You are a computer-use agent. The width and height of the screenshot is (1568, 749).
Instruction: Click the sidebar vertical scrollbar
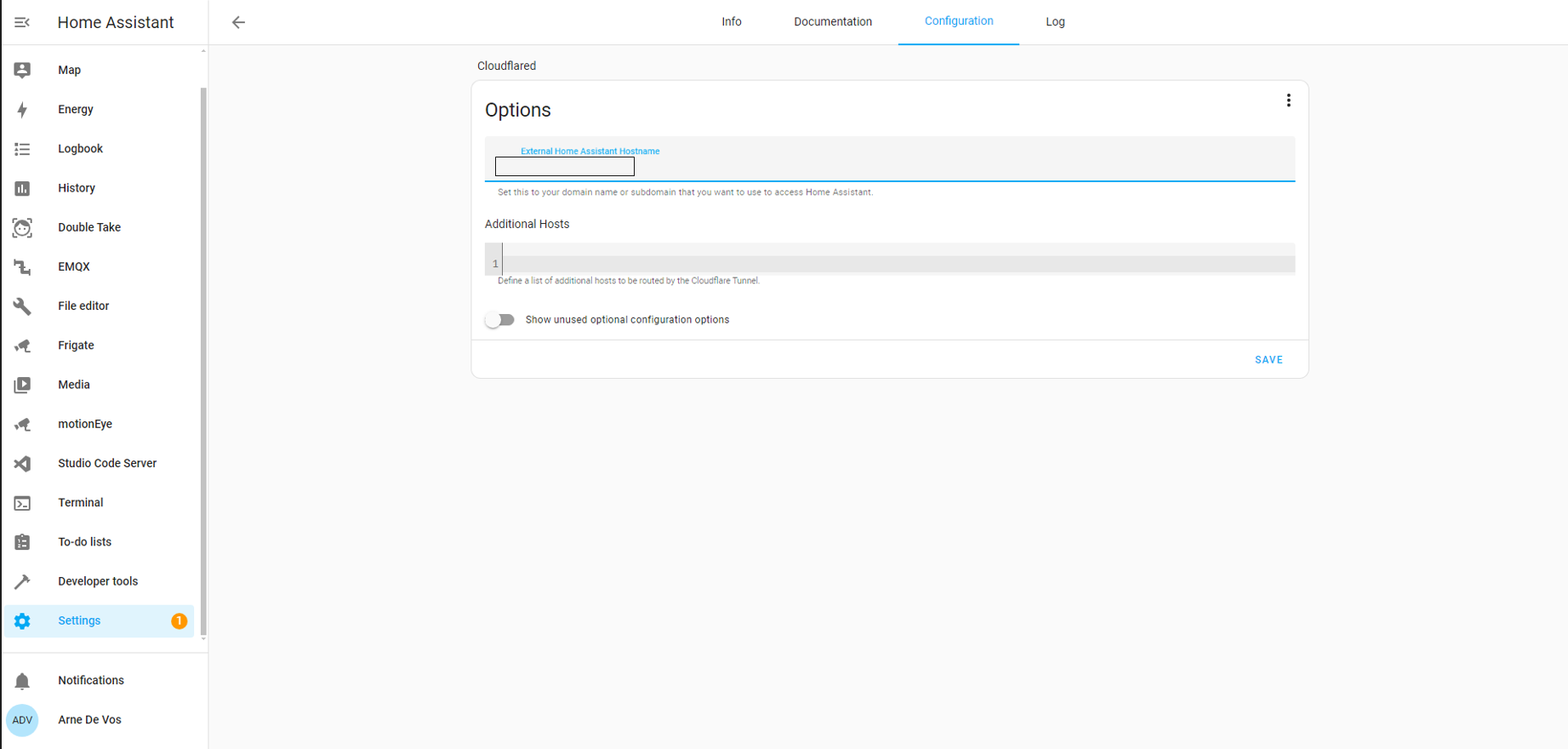tap(203, 361)
